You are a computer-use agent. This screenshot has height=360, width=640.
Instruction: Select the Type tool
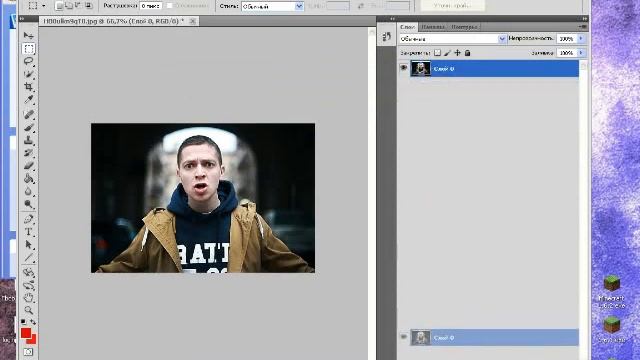[28, 232]
